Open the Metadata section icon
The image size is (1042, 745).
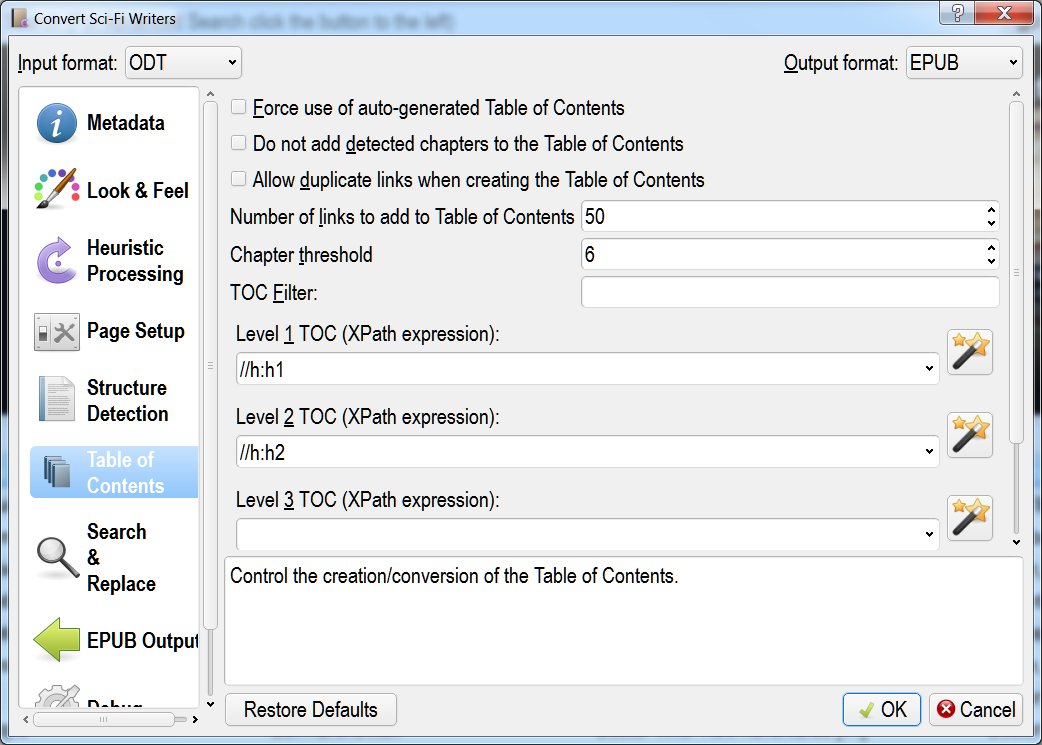57,124
